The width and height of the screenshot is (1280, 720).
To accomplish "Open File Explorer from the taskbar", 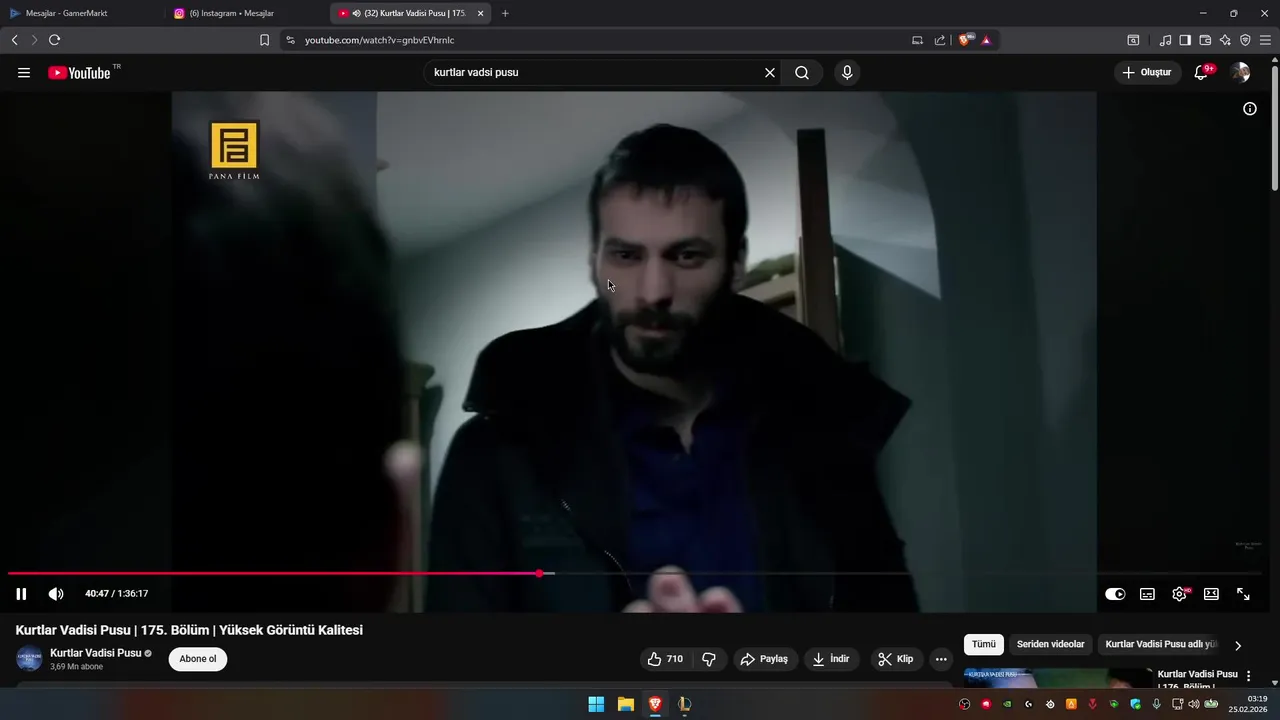I will pyautogui.click(x=625, y=704).
